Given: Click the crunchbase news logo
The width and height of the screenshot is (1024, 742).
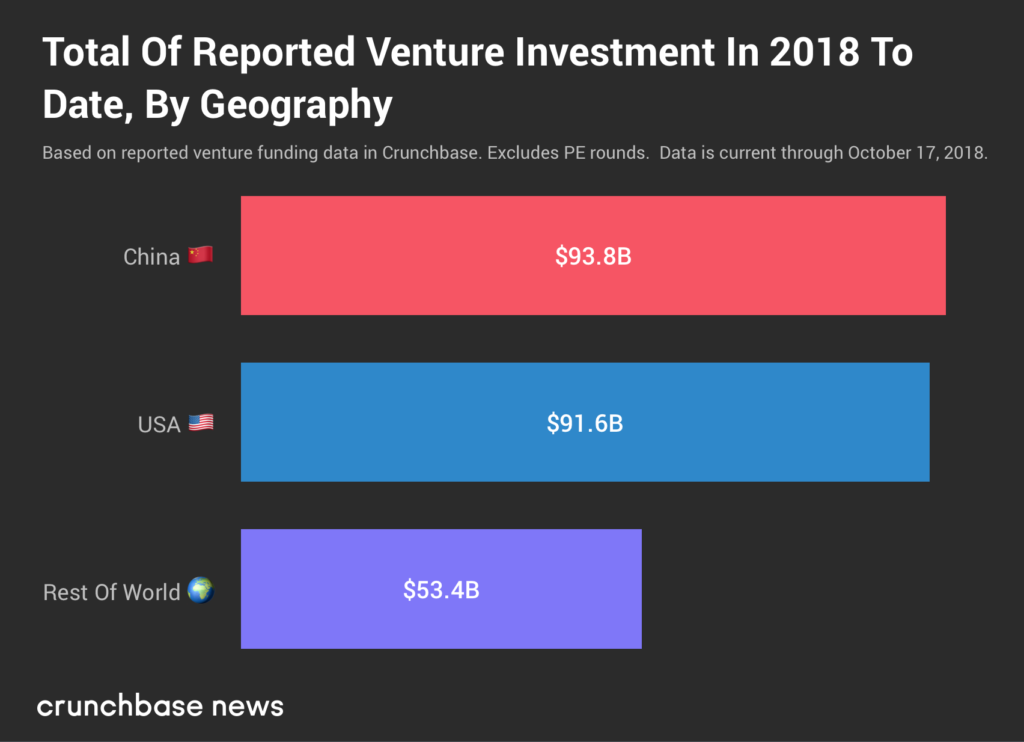Looking at the screenshot, I should click(x=160, y=706).
